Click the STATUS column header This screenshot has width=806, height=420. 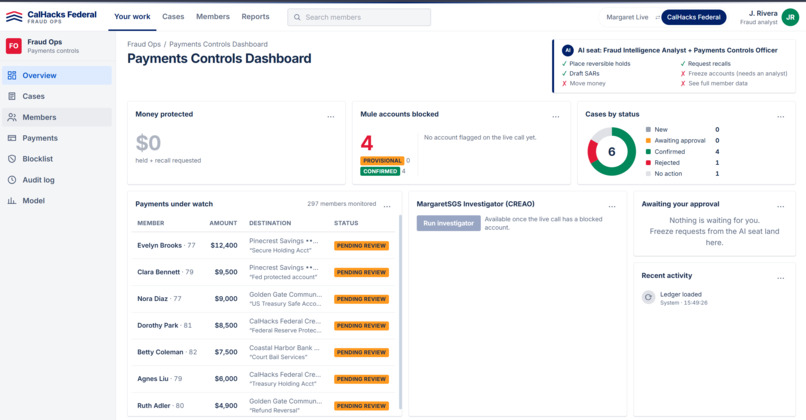[x=346, y=223]
